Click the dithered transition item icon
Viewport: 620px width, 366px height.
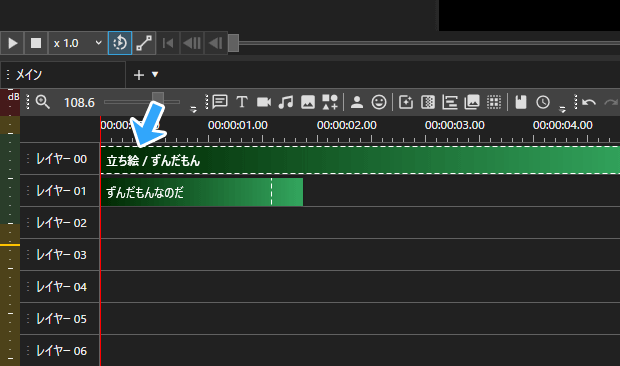(x=428, y=102)
